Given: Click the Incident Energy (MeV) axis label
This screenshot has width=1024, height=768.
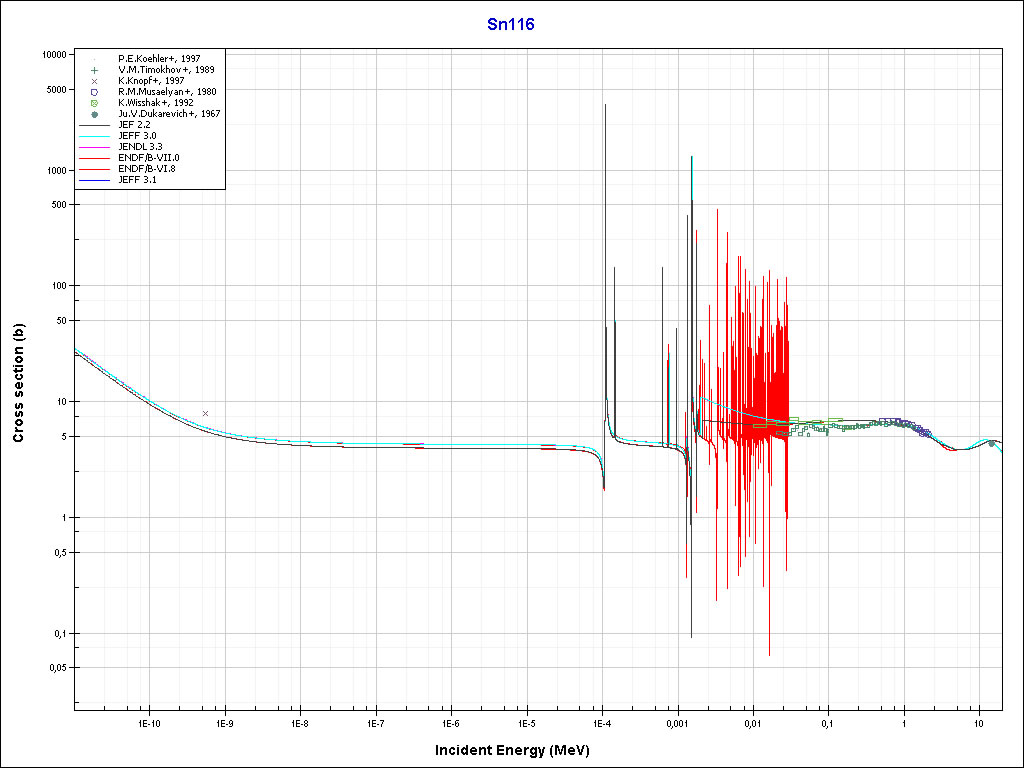Looking at the screenshot, I should click(x=519, y=750).
